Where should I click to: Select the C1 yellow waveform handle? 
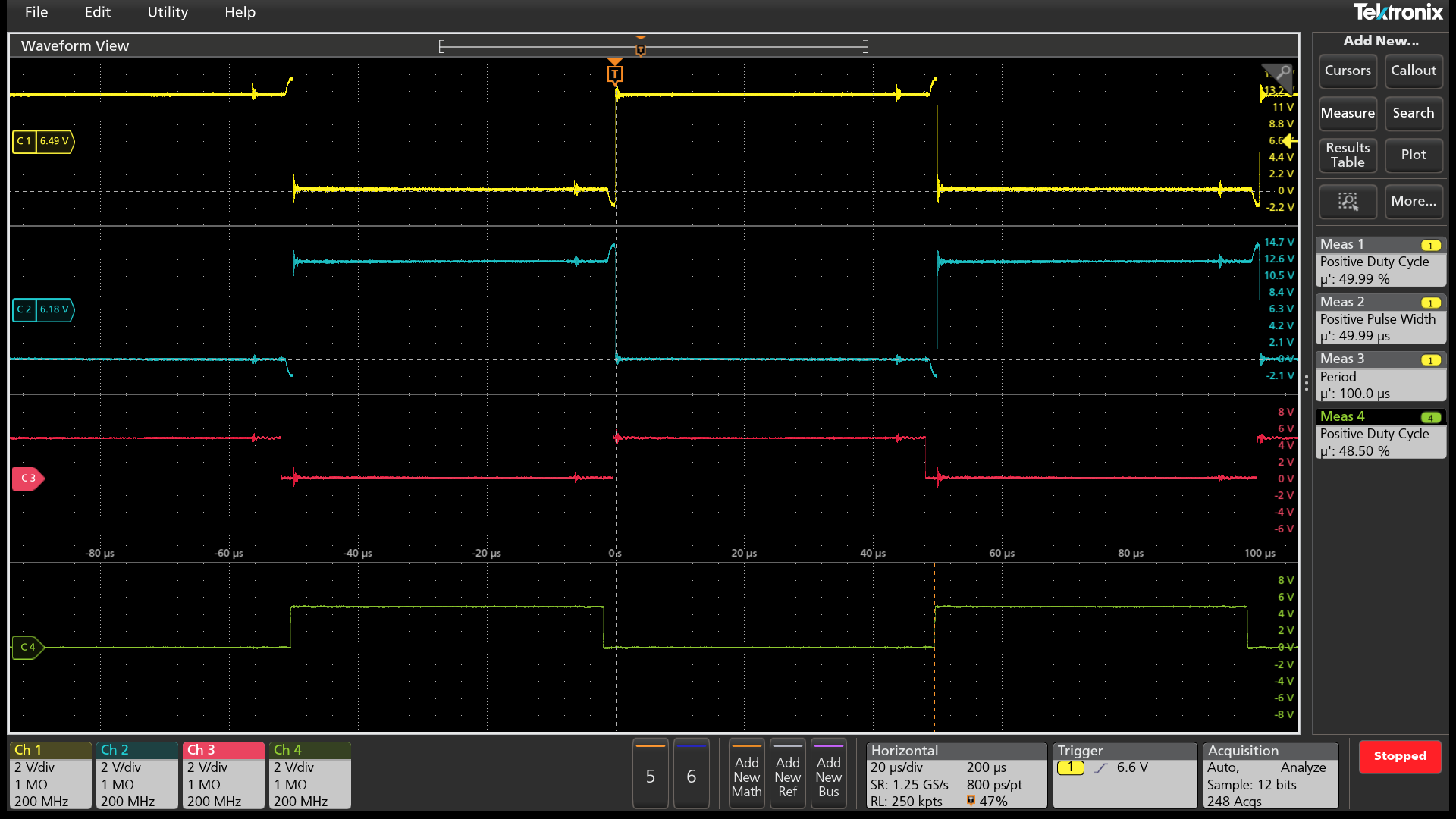[43, 141]
